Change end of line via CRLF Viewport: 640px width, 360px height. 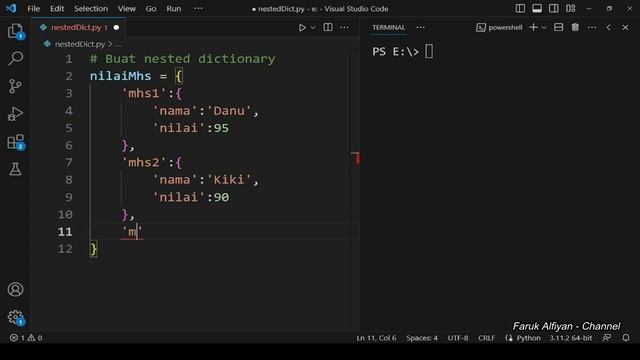486,338
